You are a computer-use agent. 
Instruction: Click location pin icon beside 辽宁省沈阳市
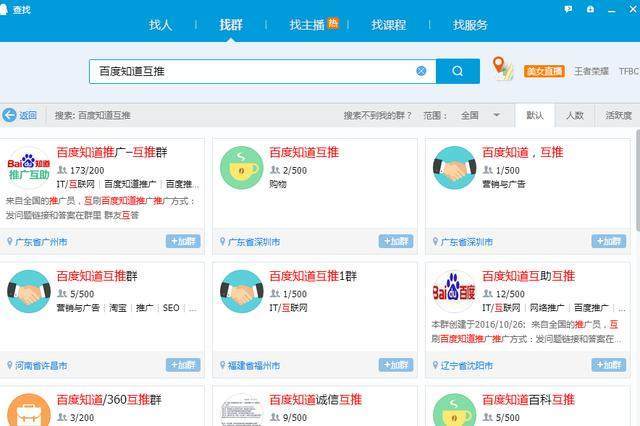(x=435, y=365)
